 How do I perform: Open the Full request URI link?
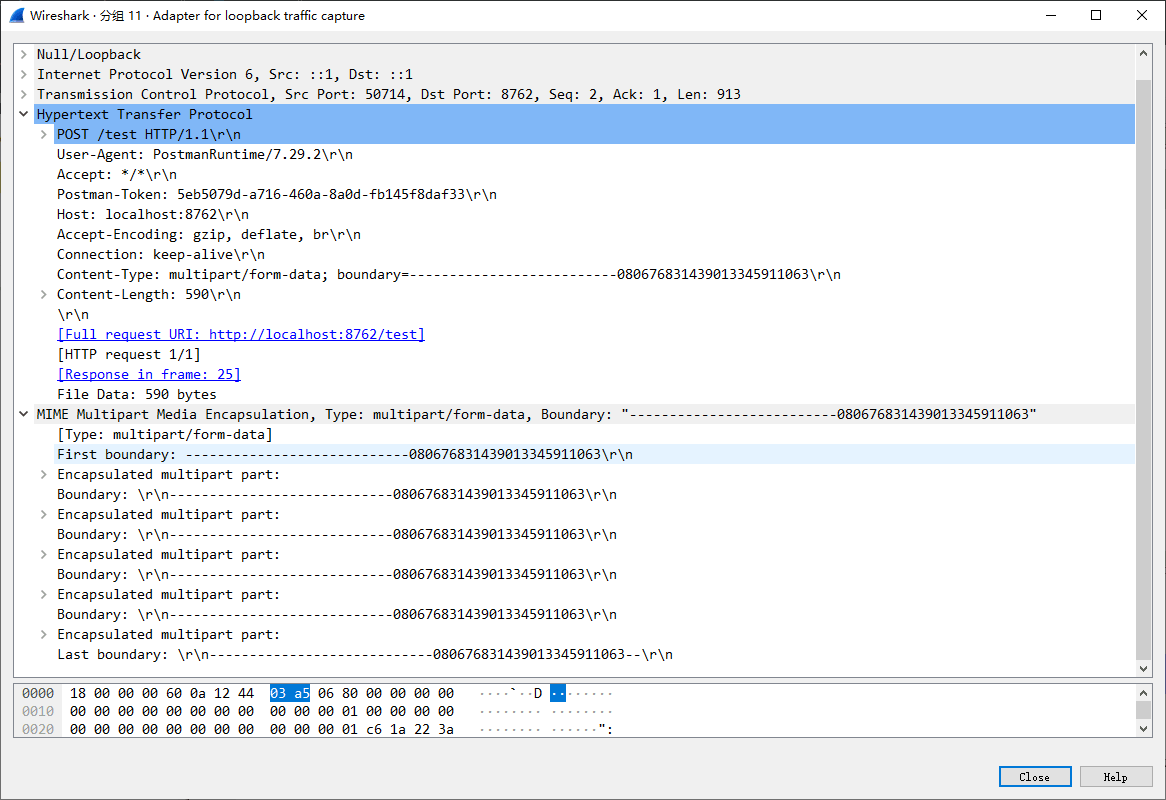tap(241, 335)
